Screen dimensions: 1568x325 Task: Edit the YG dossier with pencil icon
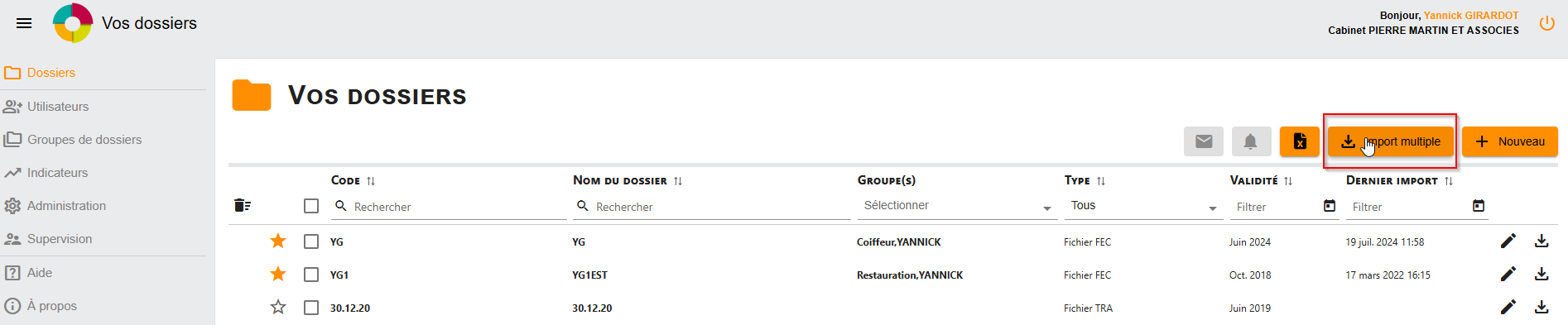point(1508,241)
